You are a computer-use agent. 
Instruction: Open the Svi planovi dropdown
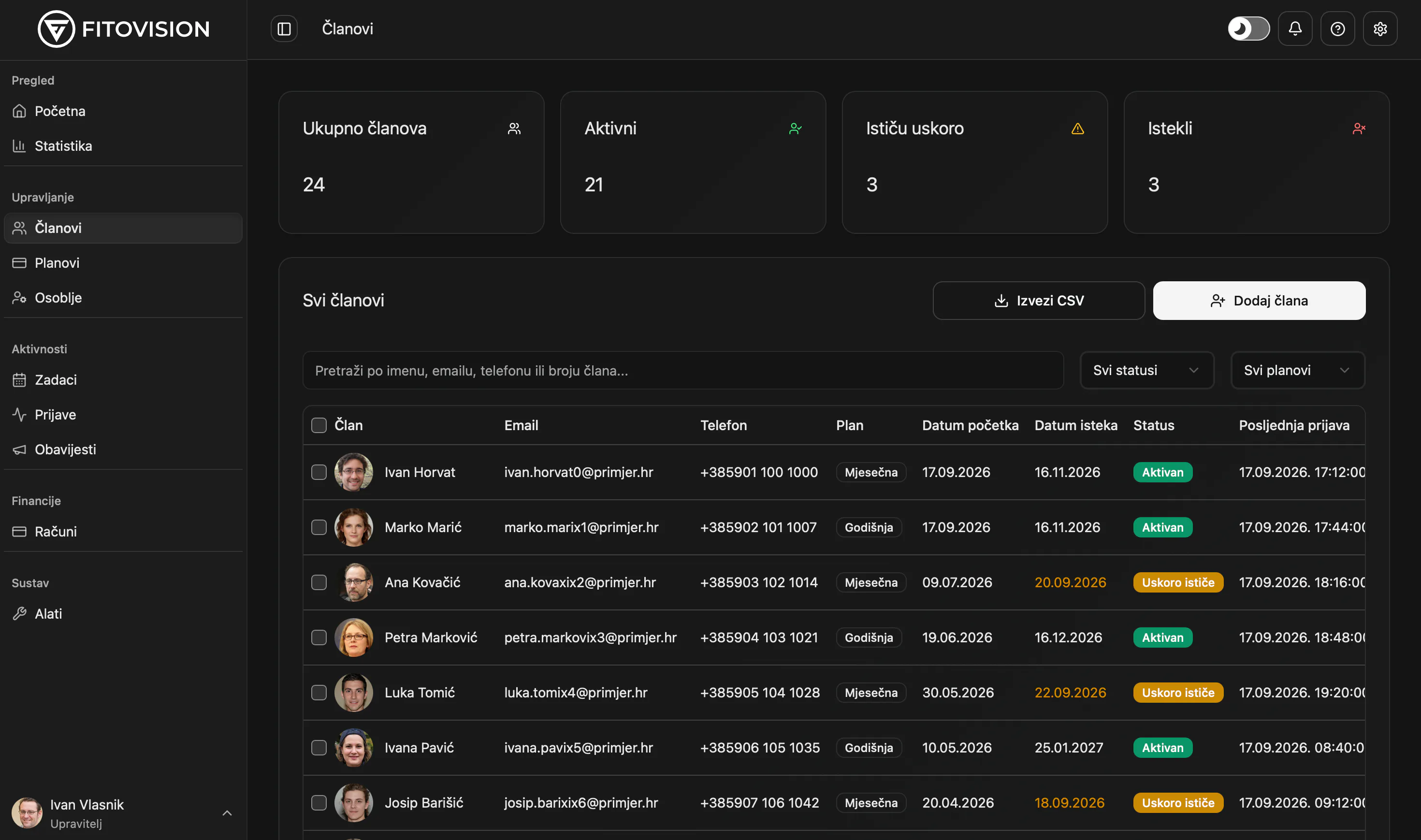(1298, 370)
